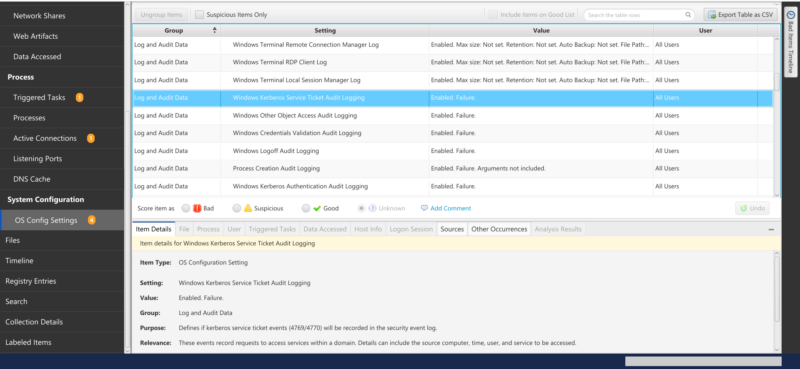Select Windows Kerberos Service Ticket Audit Logging row
This screenshot has height=369, width=800.
453,97
